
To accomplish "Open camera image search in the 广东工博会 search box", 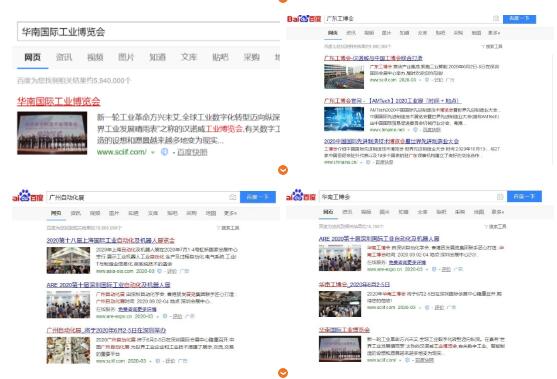I will pyautogui.click(x=496, y=18).
